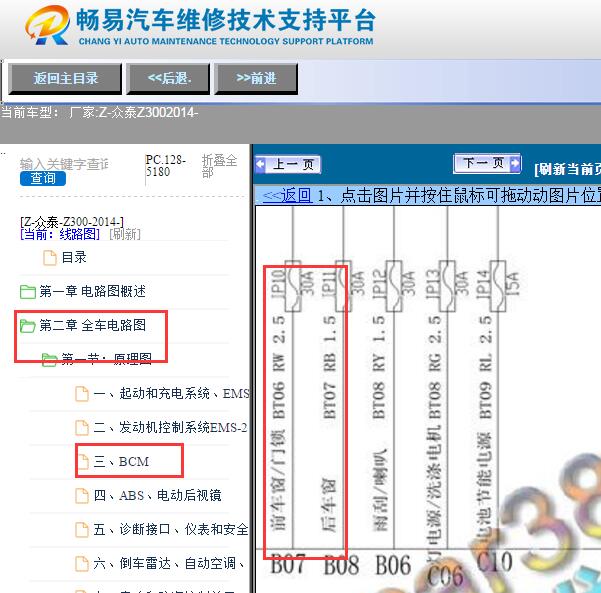The image size is (601, 593).
Task: Click the JP14 15A fuse in the diagram
Action: tap(498, 286)
